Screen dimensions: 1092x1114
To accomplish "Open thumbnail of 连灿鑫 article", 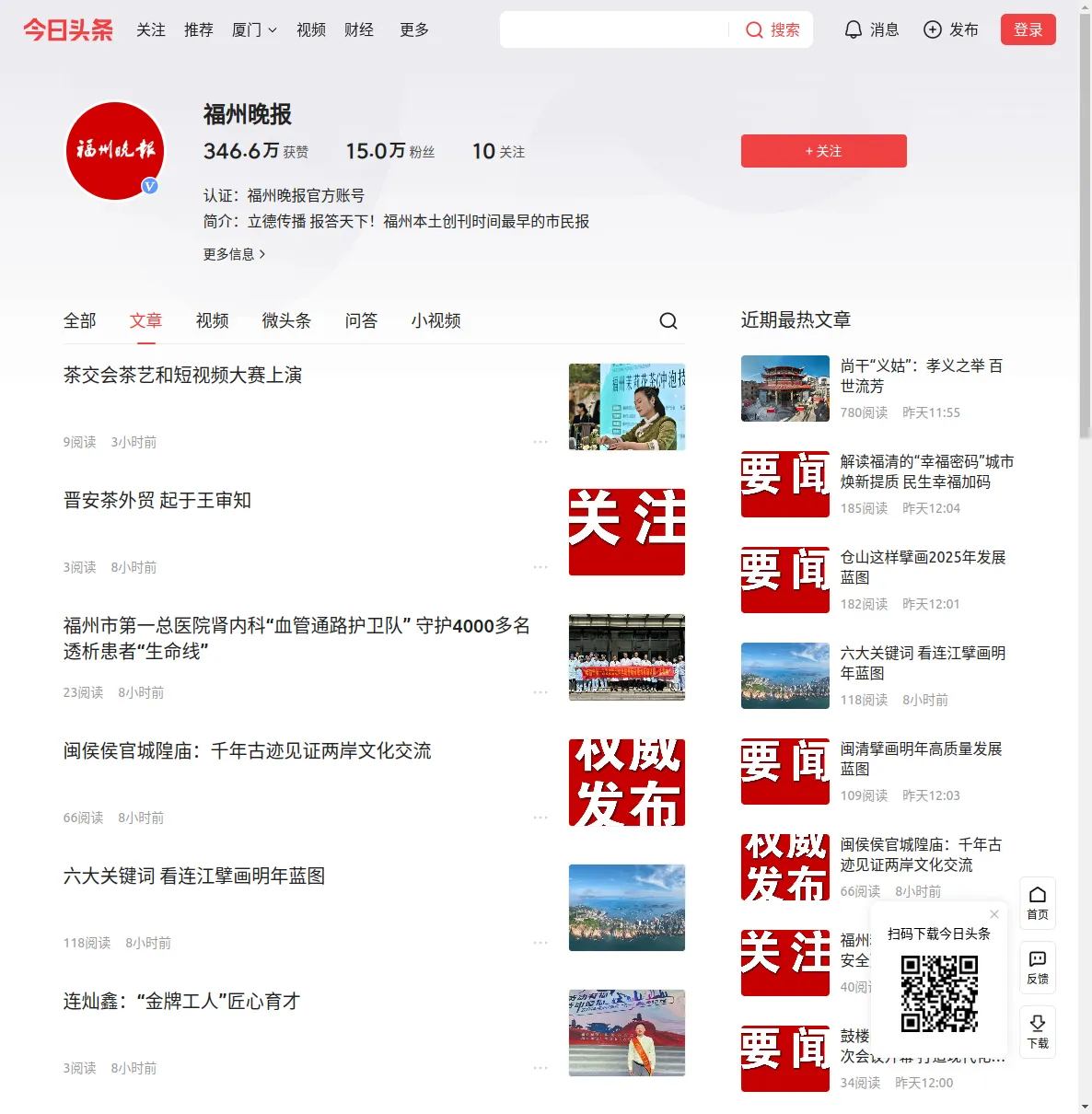I will (x=627, y=1033).
